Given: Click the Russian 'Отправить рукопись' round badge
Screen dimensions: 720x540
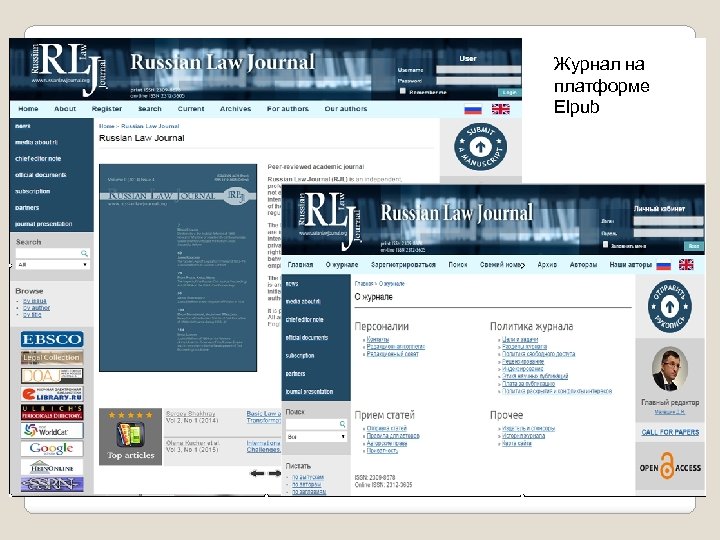Looking at the screenshot, I should [x=669, y=306].
